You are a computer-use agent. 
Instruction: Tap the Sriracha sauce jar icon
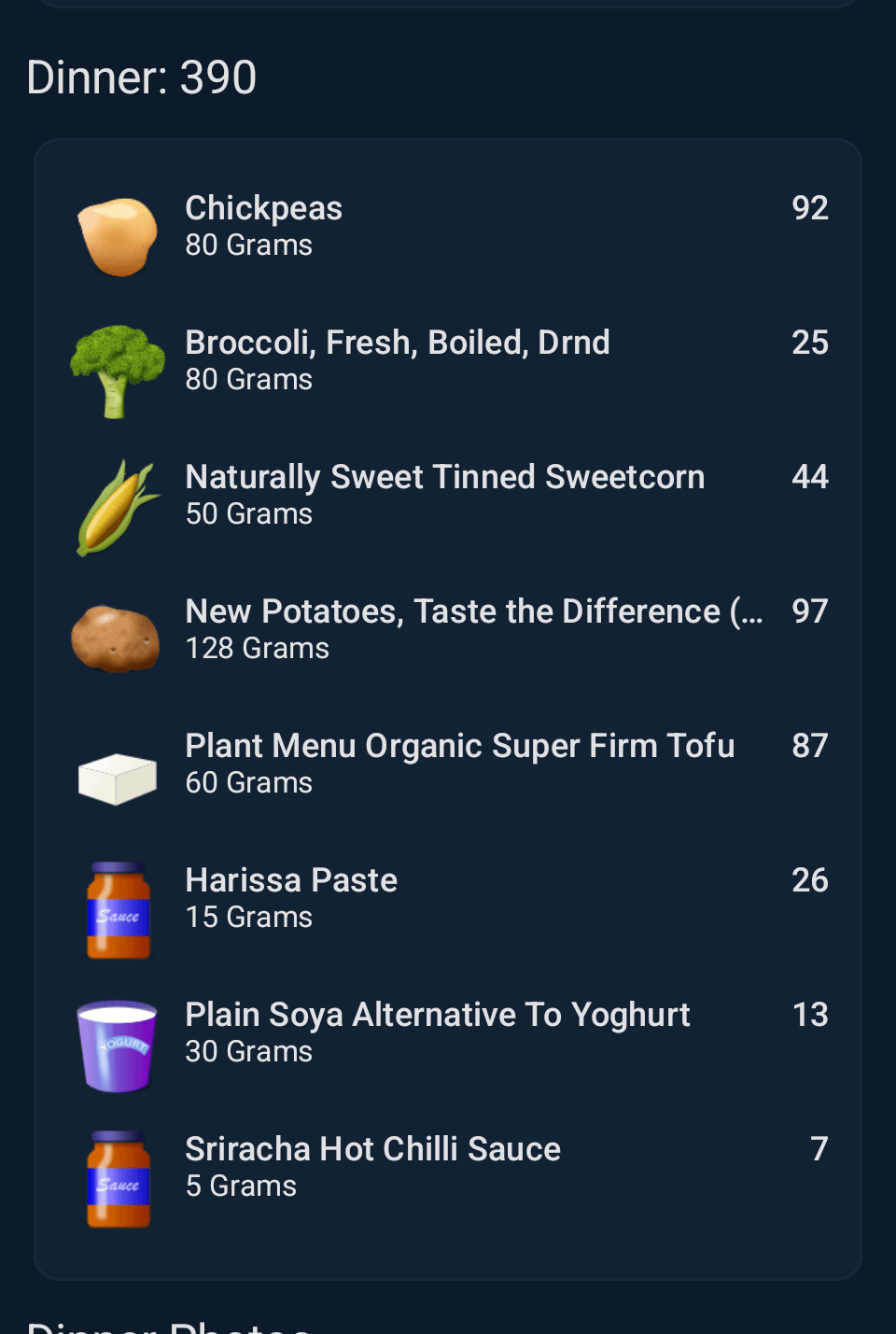[x=119, y=1179]
